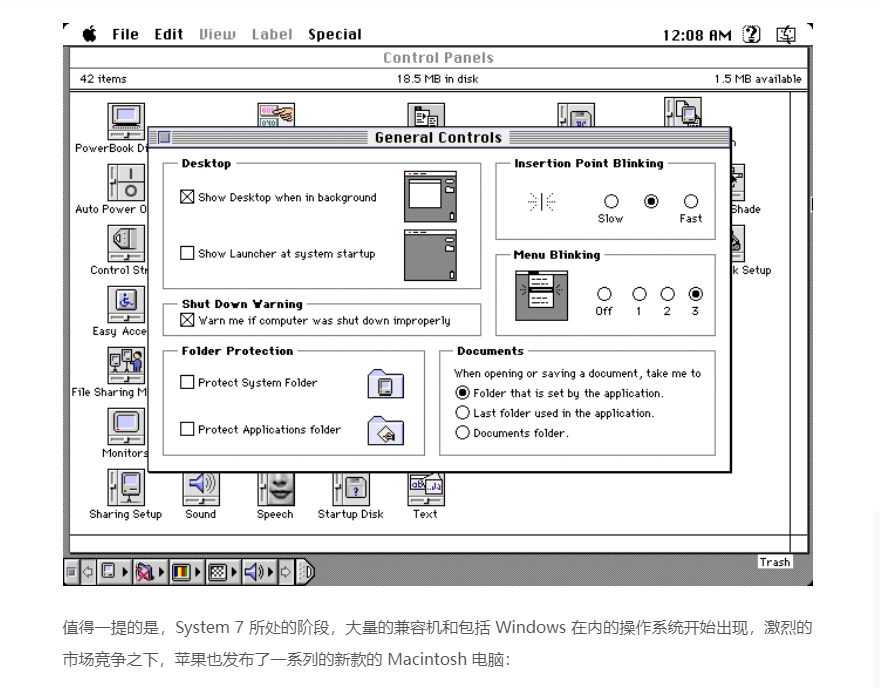Image resolution: width=880 pixels, height=688 pixels.
Task: Open the Help question-mark menu
Action: pyautogui.click(x=751, y=34)
